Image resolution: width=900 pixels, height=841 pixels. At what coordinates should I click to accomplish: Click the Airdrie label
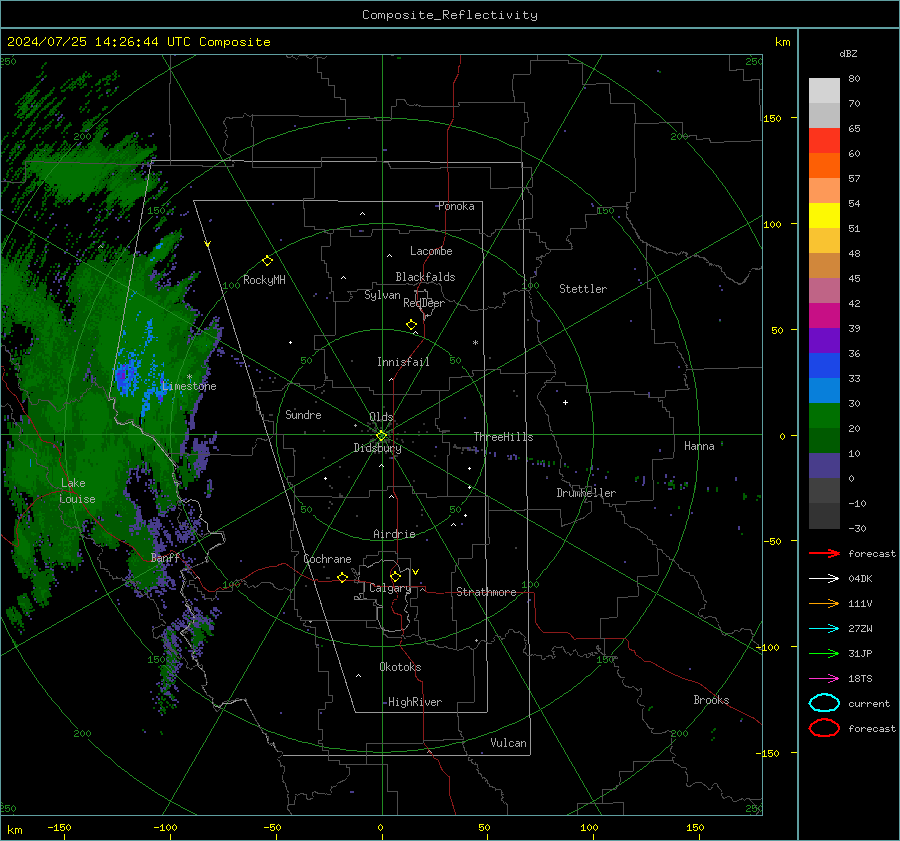[394, 534]
